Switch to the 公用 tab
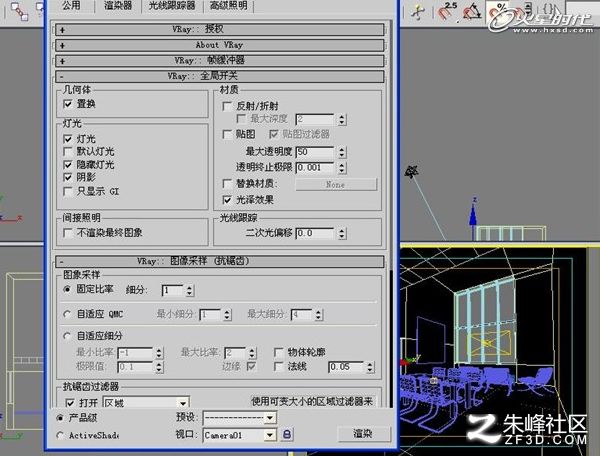This screenshot has height=456, width=600. coord(71,6)
